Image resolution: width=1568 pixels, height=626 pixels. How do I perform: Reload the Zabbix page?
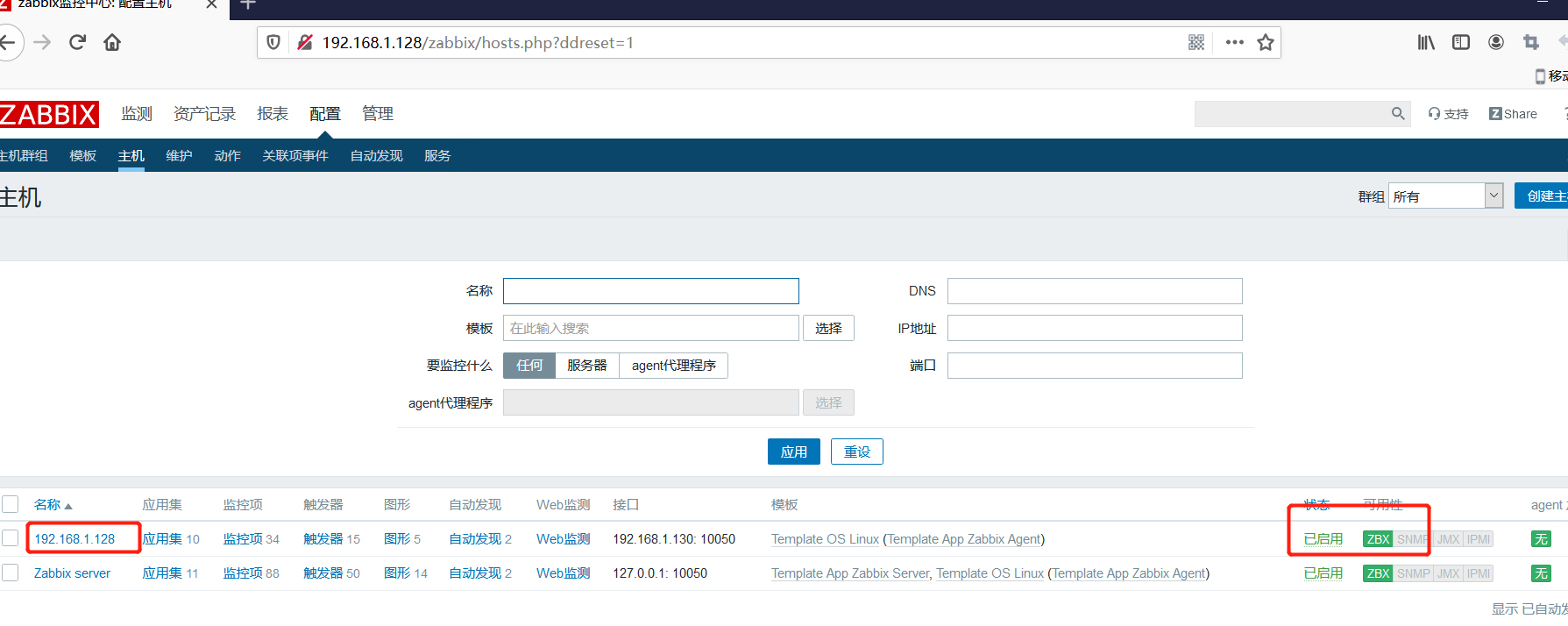(x=77, y=42)
